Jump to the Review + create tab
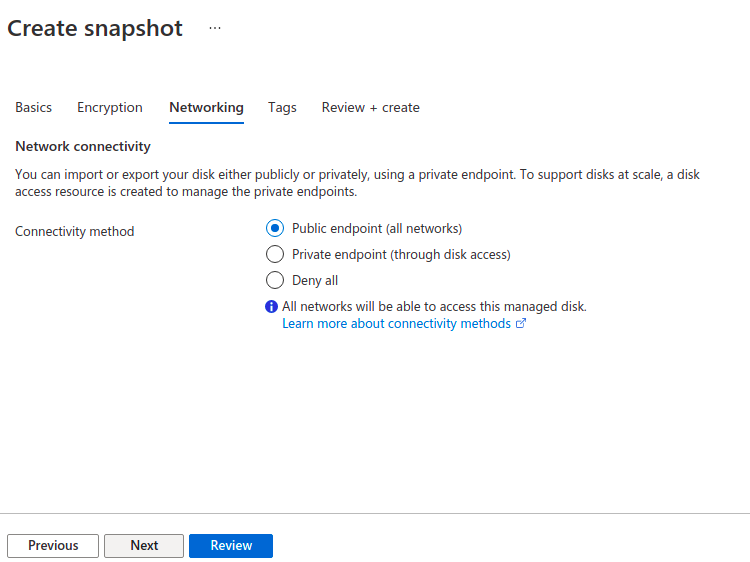Screen dimensions: 750x562 (370, 107)
